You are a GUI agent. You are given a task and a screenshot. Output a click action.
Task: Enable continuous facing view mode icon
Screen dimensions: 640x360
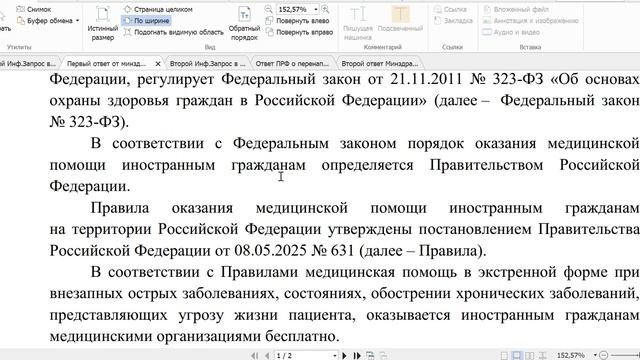pyautogui.click(x=543, y=356)
